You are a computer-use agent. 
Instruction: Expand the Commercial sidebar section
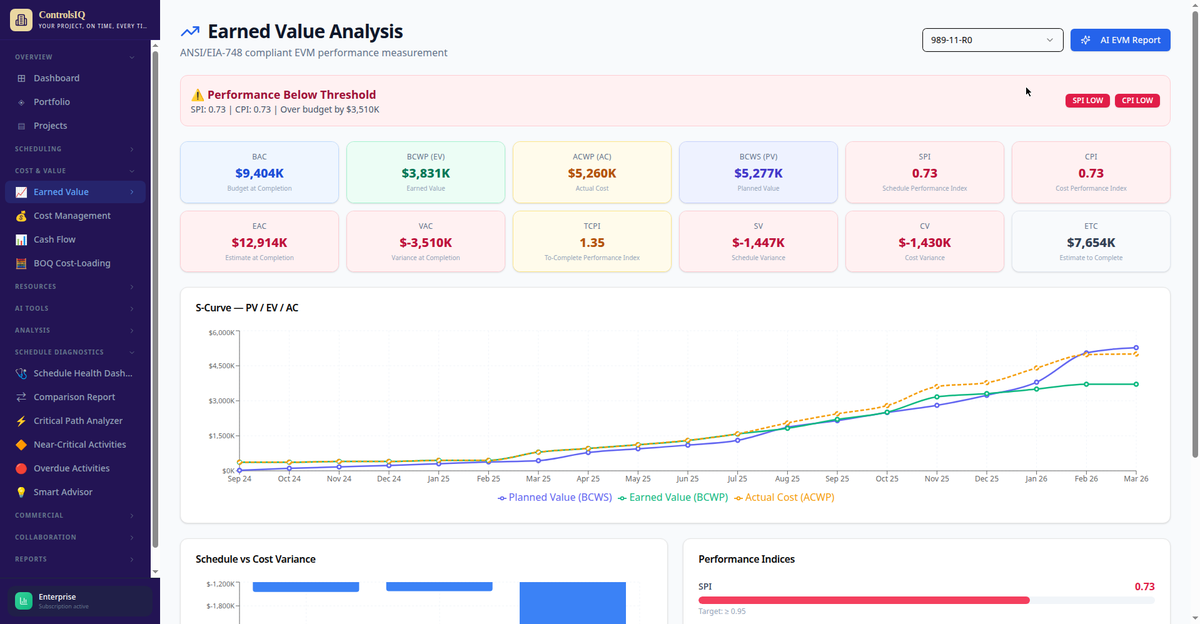tap(75, 515)
